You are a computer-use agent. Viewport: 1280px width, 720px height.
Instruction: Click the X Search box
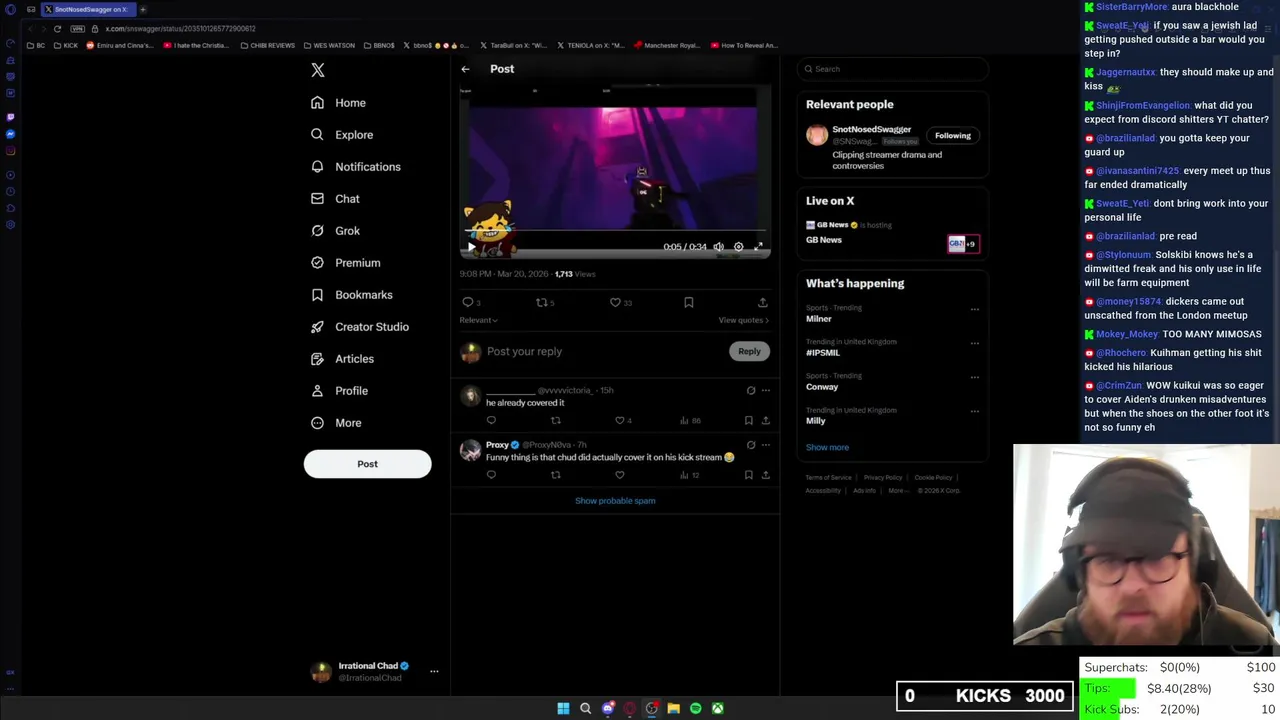[x=893, y=69]
